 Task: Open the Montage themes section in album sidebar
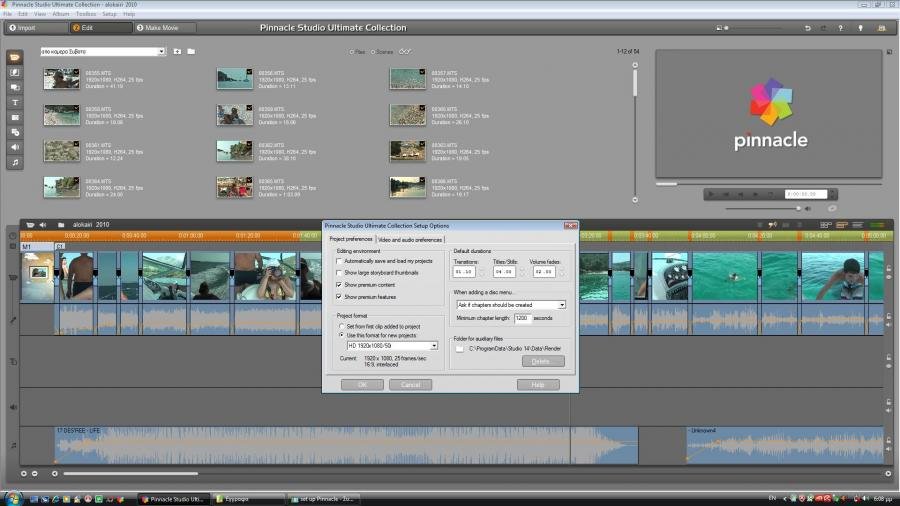(15, 87)
